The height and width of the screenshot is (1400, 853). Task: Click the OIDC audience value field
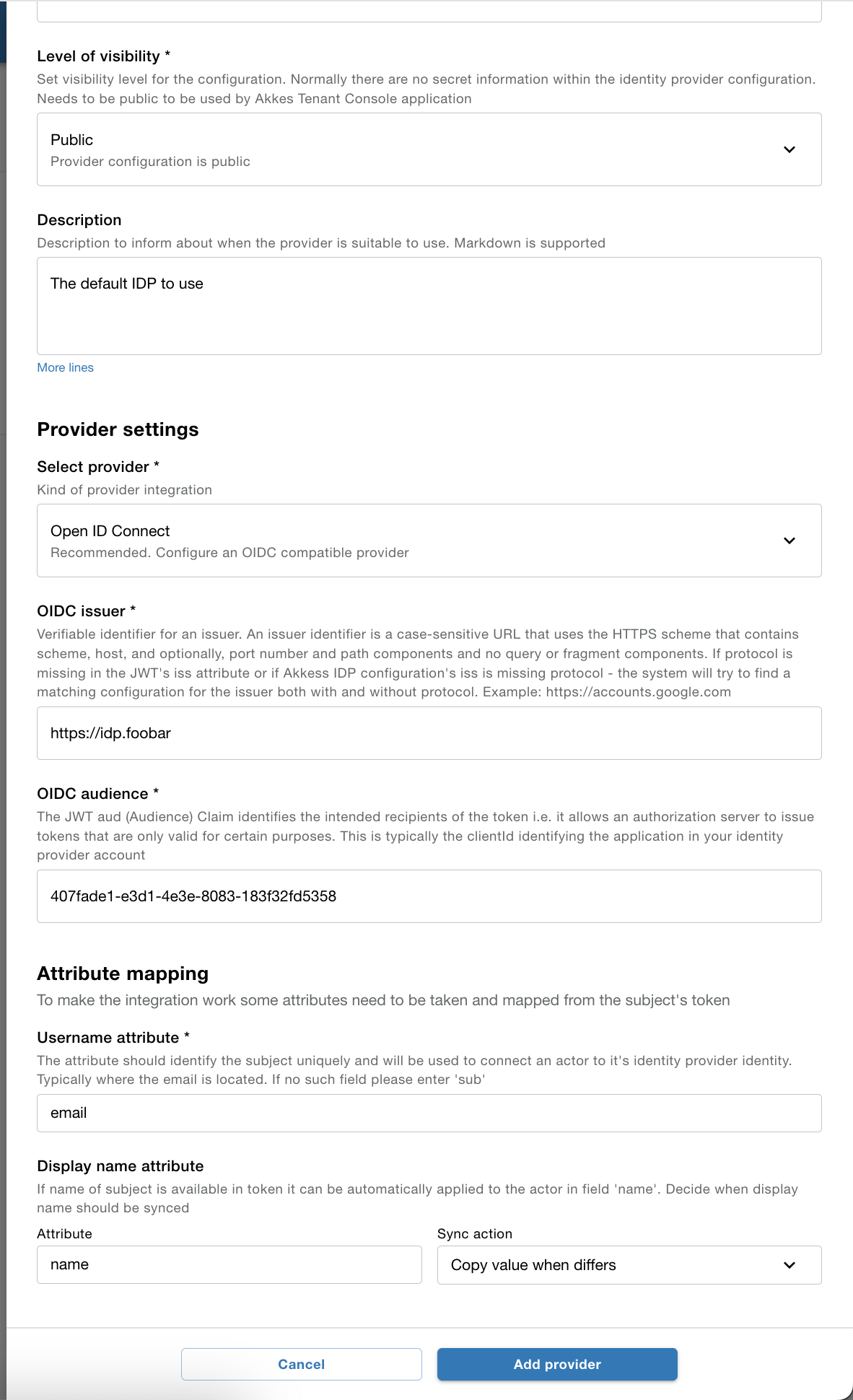(x=429, y=896)
